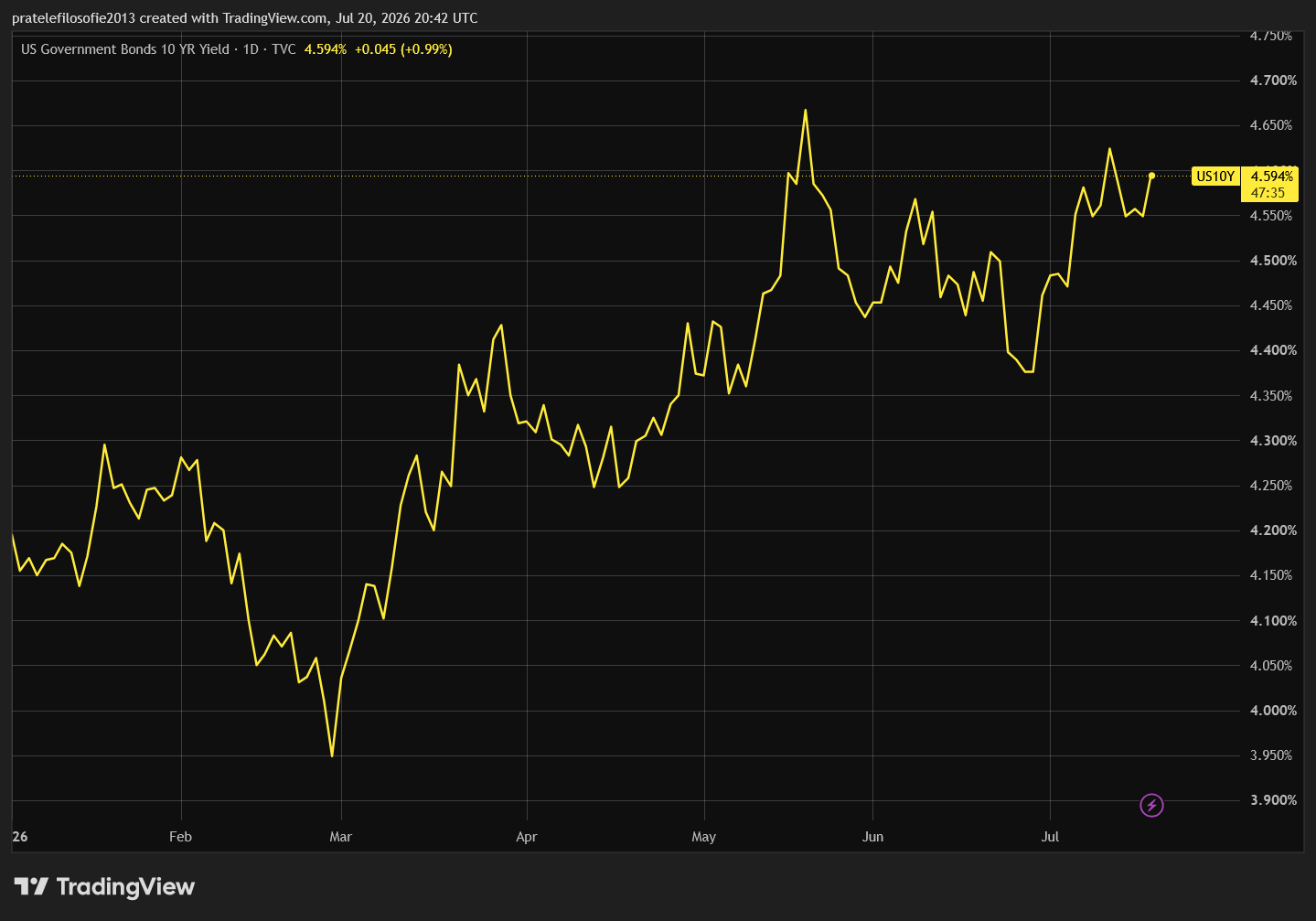Select the Apr marker on the time axis
The image size is (1316, 921).
(x=526, y=837)
